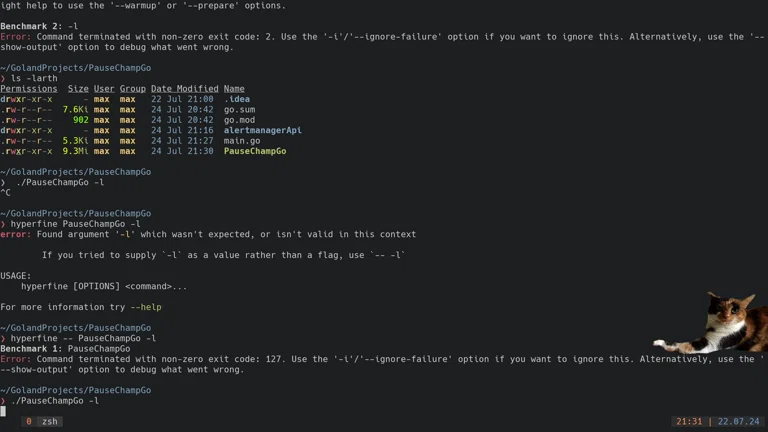This screenshot has height=432, width=768.
Task: Click the terminal cursor block at bottom
Action: coord(3,411)
